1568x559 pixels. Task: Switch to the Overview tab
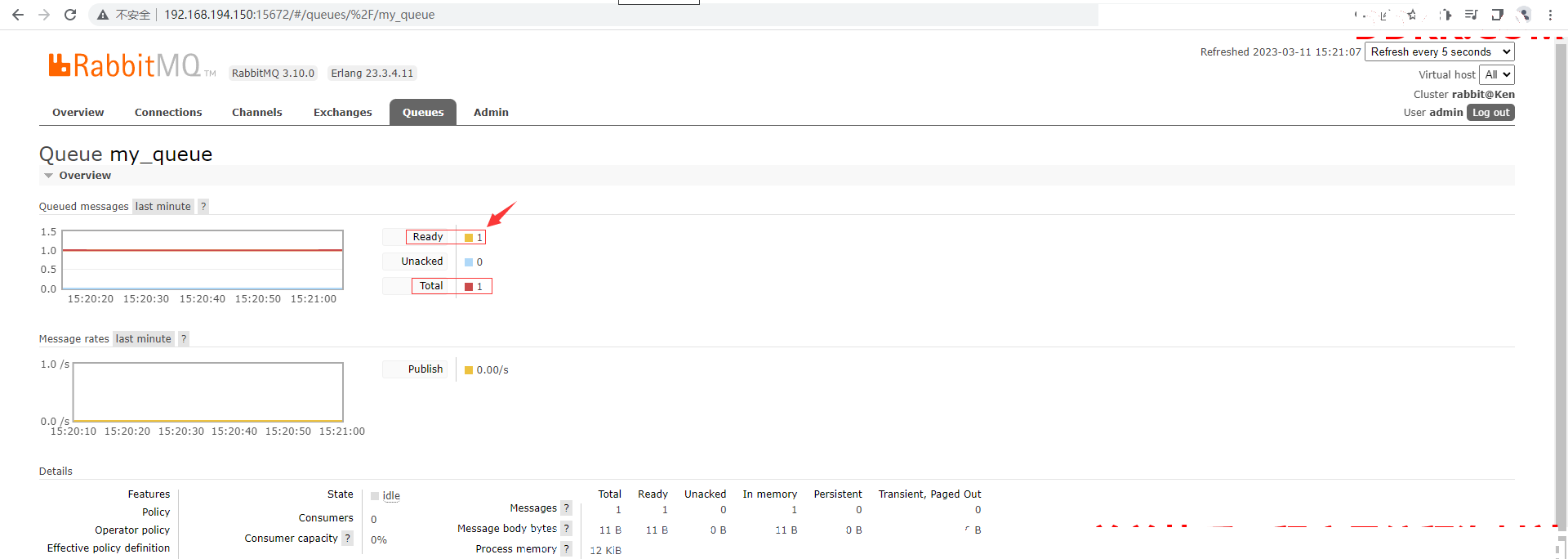coord(78,112)
